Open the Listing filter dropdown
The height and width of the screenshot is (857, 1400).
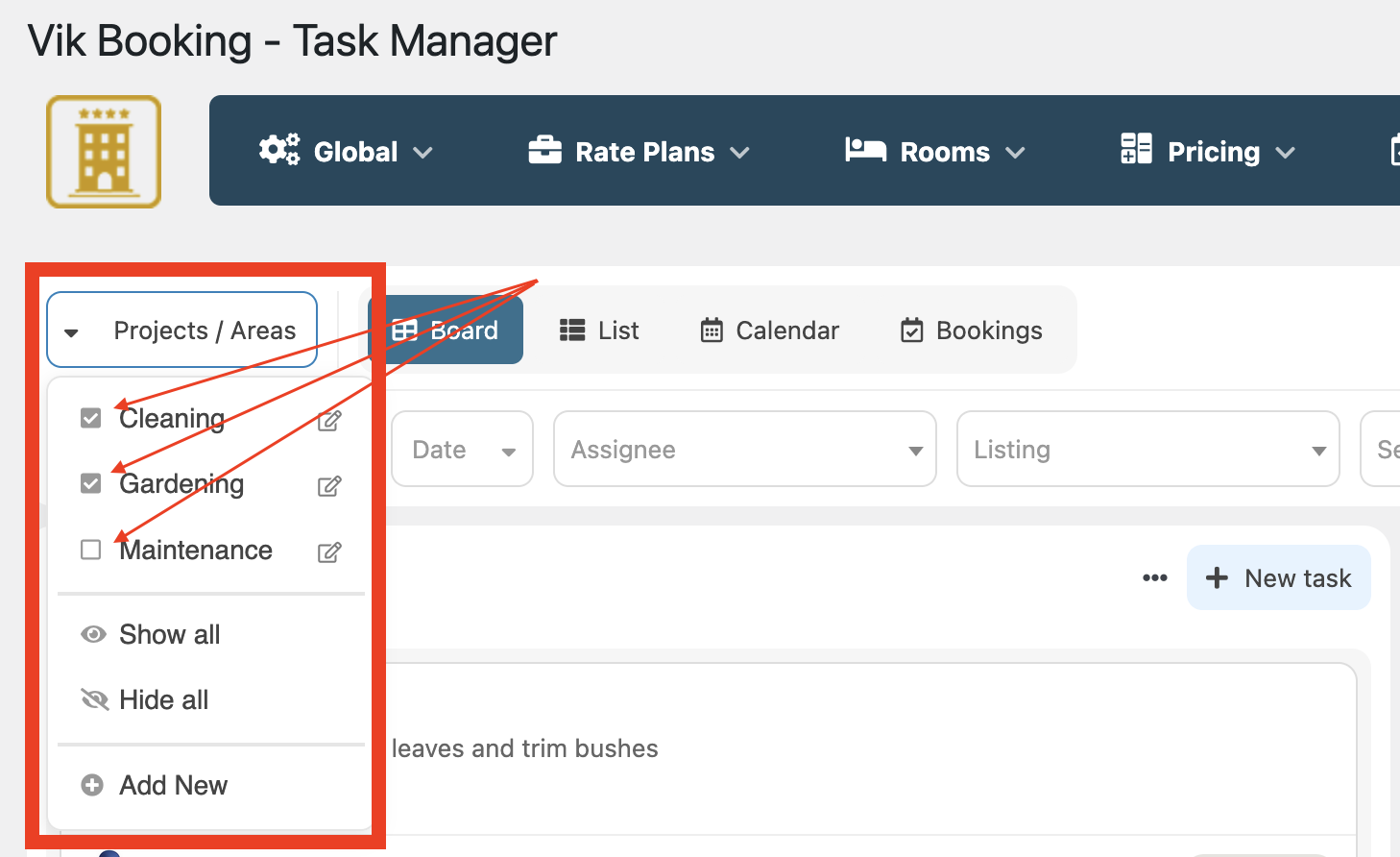tap(1148, 450)
